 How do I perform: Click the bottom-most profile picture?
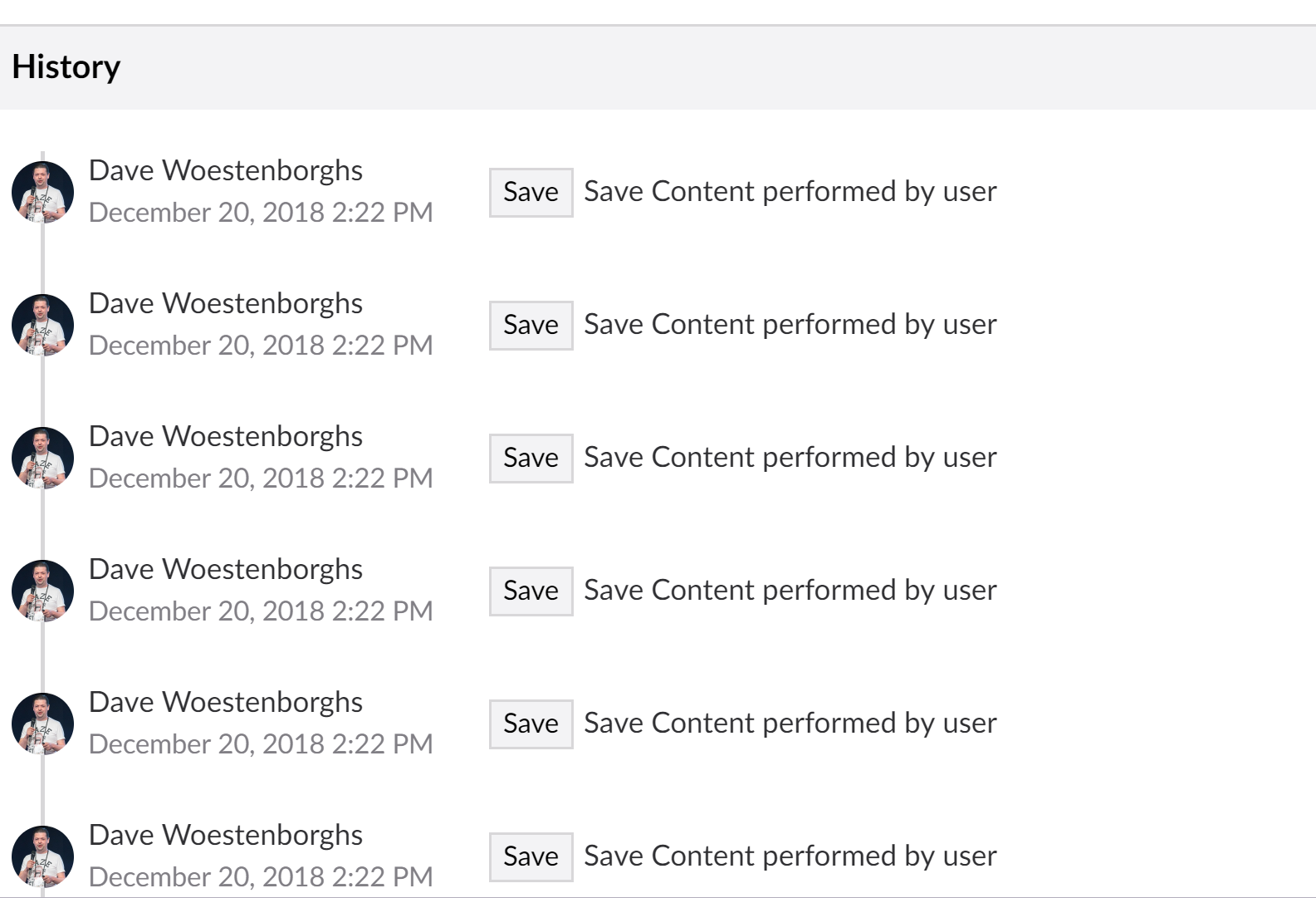point(42,856)
